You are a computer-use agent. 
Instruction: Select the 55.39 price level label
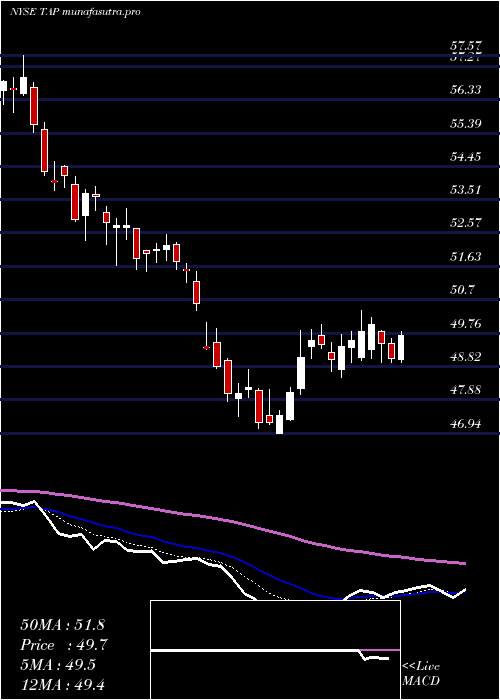466,123
